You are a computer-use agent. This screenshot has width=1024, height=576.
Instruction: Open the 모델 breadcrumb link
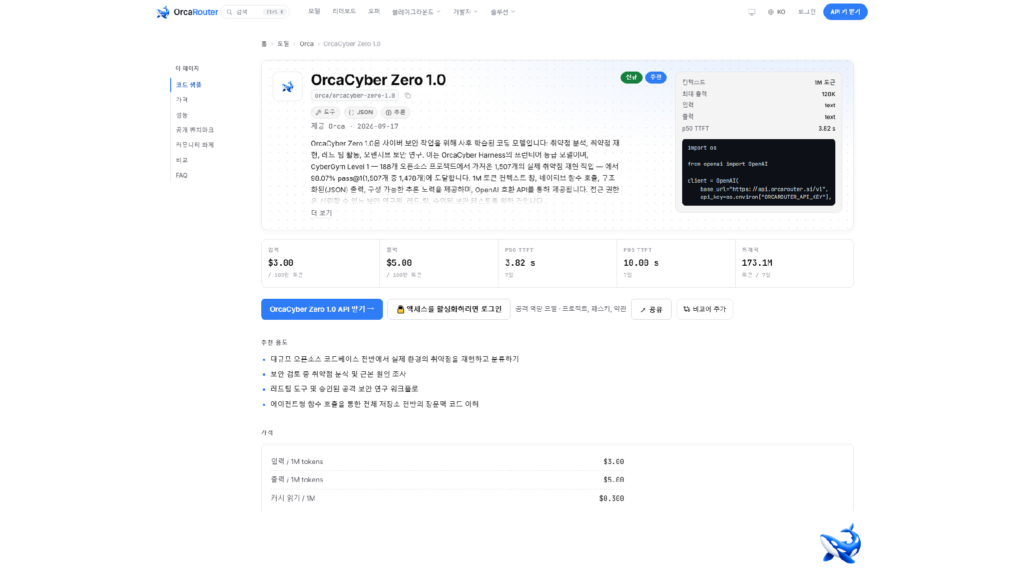[x=283, y=44]
